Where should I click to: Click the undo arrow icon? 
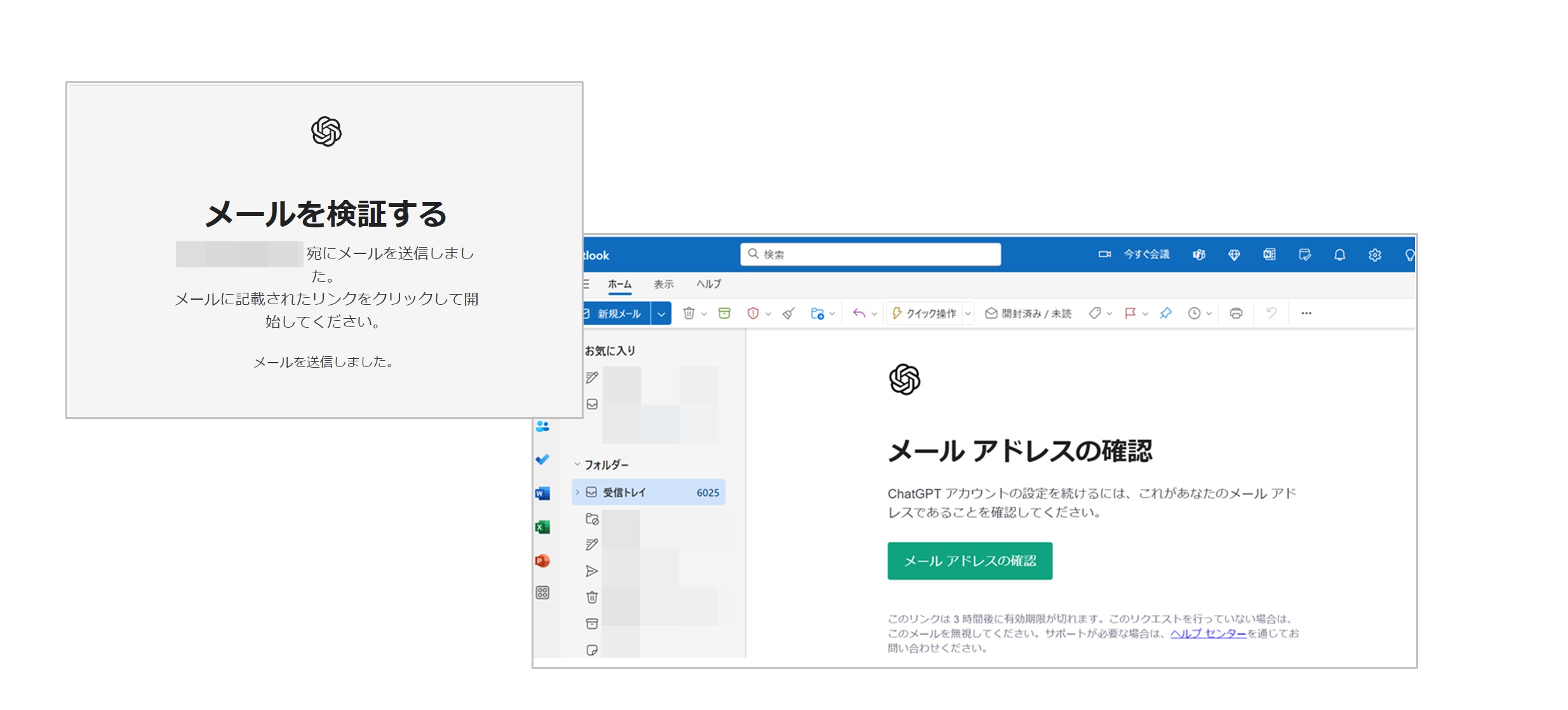click(1271, 313)
